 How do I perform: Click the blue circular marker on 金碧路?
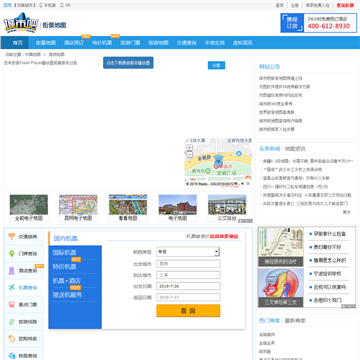tap(239, 153)
